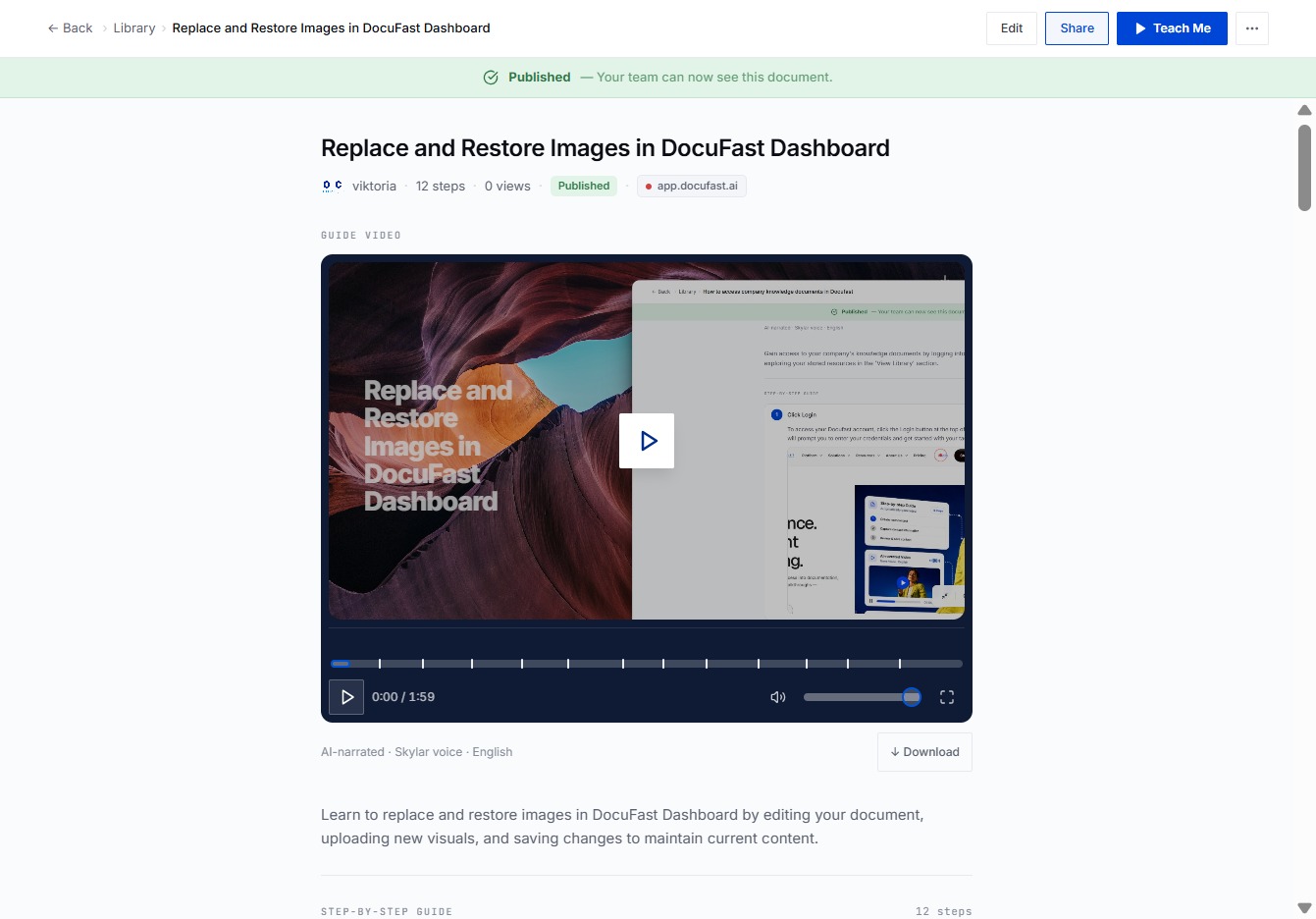Click the Published checkmark icon in banner
The image size is (1316, 919).
(491, 78)
